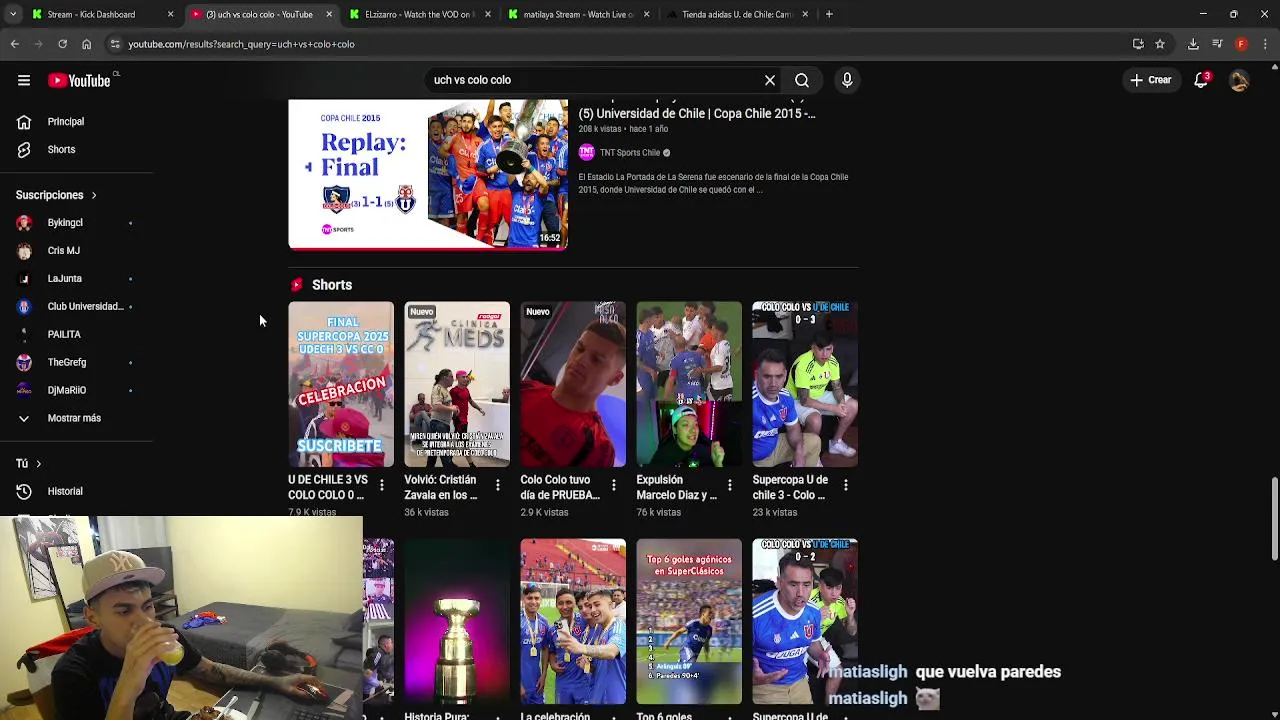This screenshot has height=720, width=1280.
Task: Click the address bar URL
Action: 241,44
